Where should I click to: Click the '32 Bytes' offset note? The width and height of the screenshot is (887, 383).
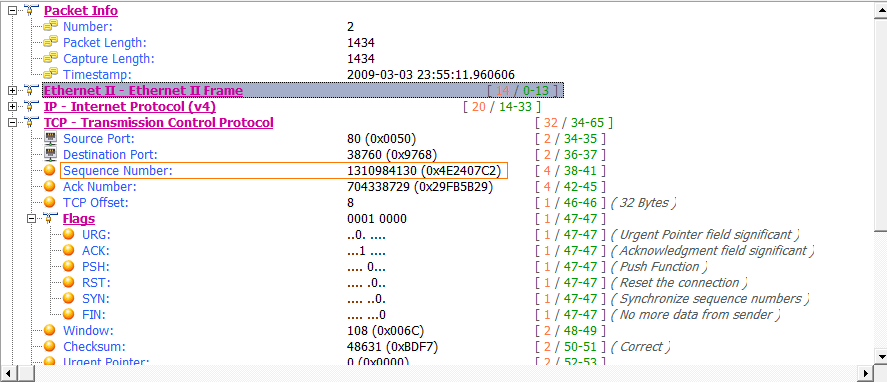[644, 202]
